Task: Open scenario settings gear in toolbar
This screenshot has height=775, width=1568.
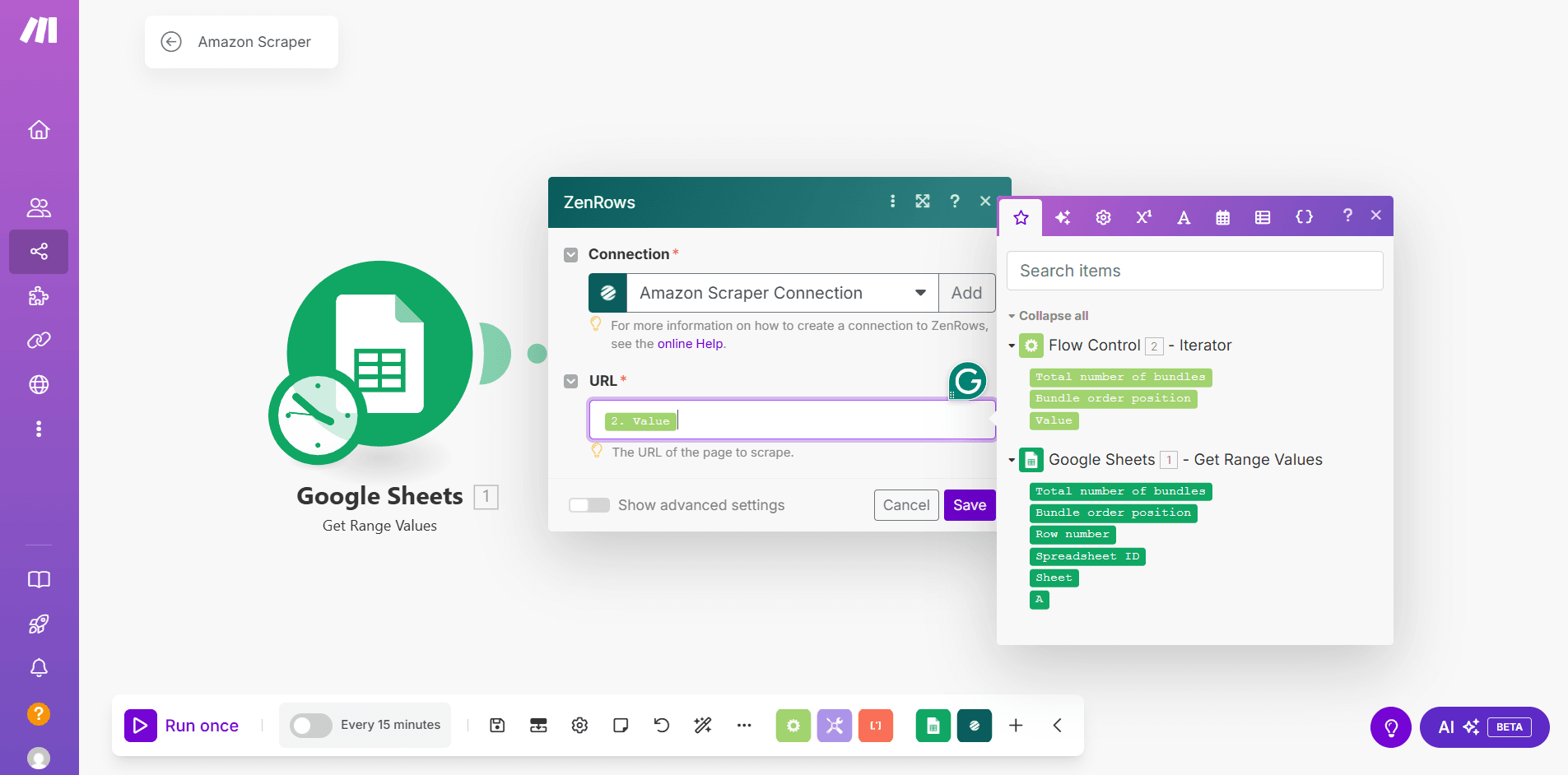Action: click(x=579, y=725)
